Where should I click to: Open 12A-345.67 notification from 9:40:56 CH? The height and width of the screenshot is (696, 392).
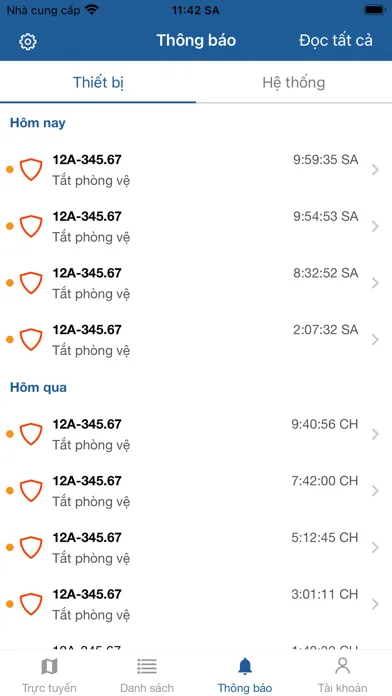pos(196,434)
